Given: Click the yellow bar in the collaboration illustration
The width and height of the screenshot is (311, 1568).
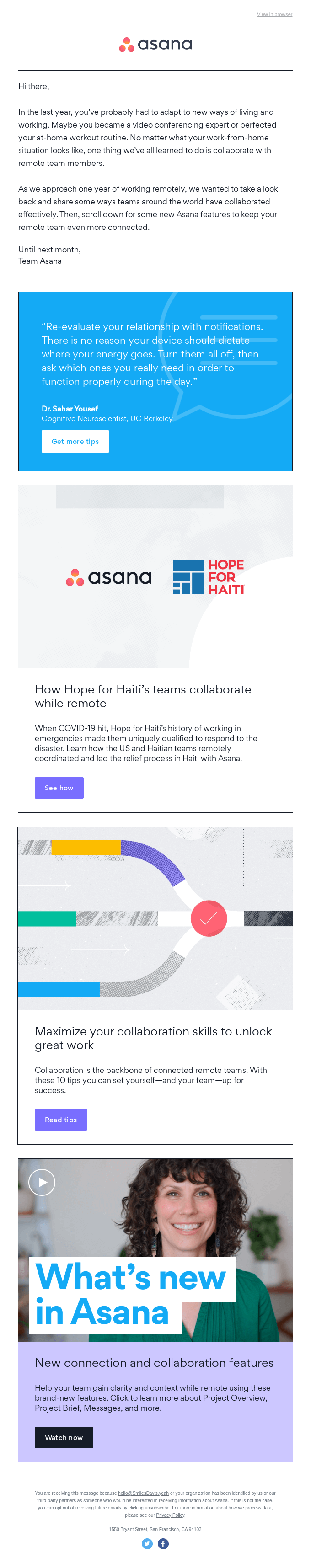Looking at the screenshot, I should click(x=86, y=847).
